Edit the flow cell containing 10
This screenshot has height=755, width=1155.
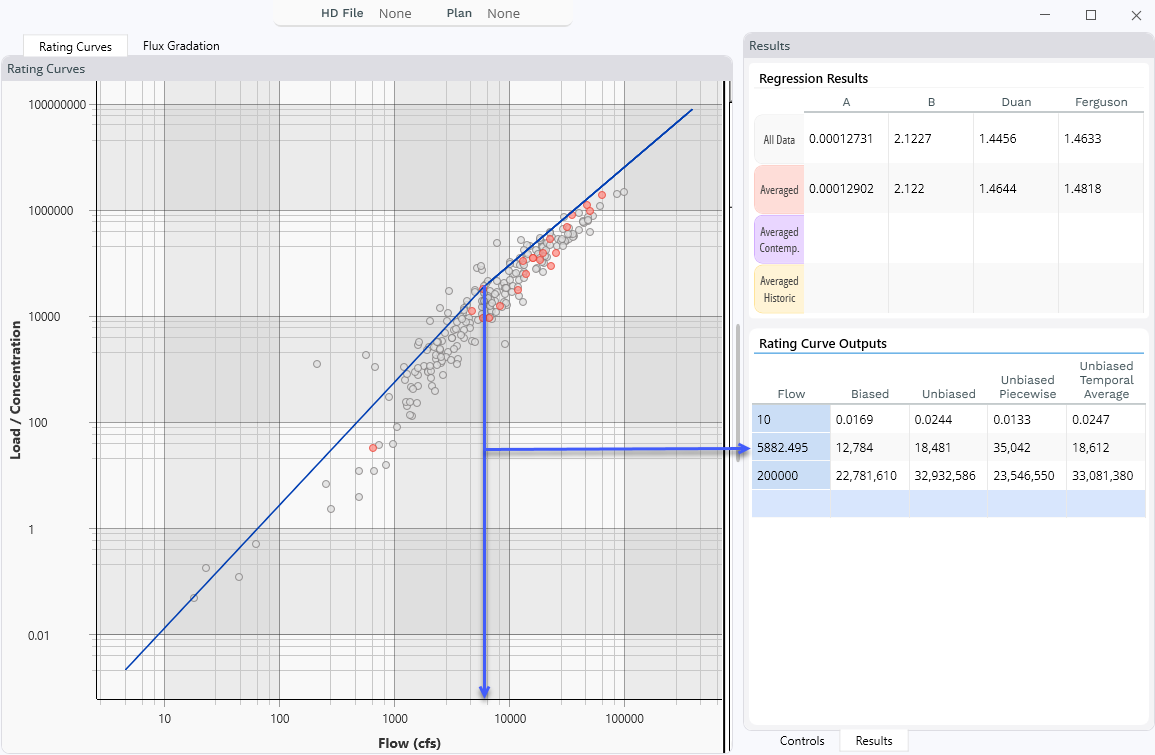tap(790, 420)
